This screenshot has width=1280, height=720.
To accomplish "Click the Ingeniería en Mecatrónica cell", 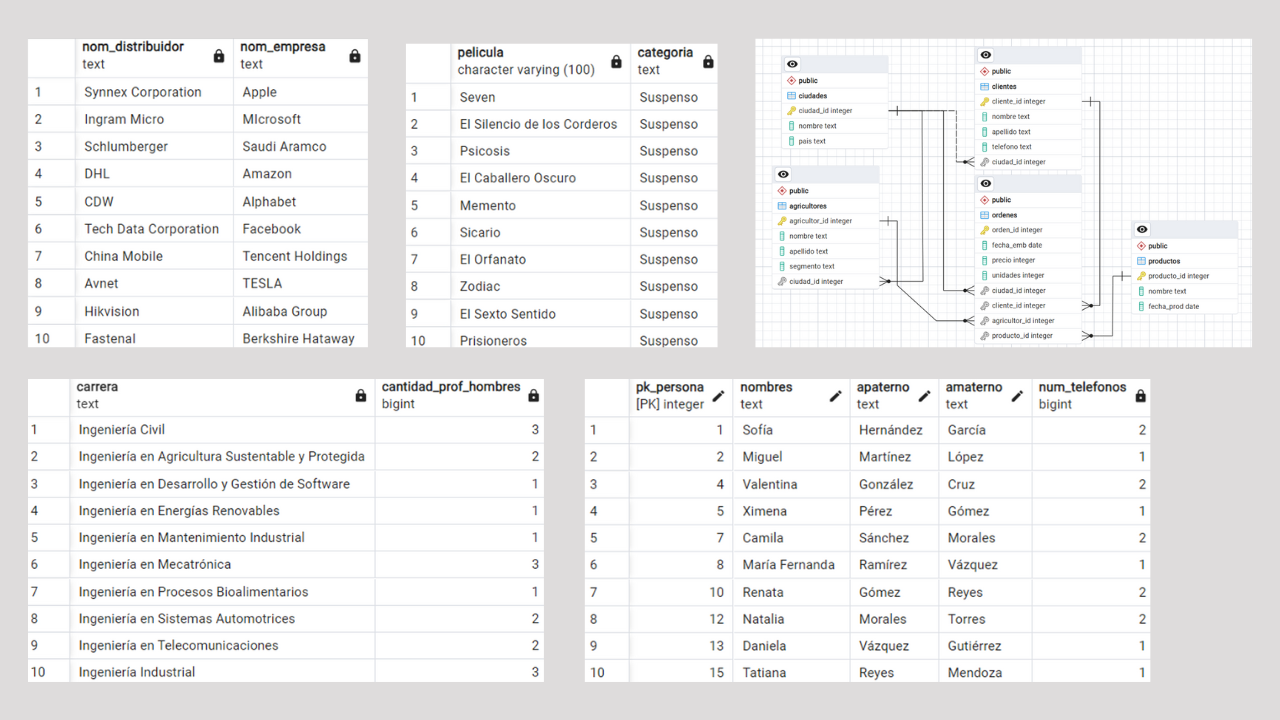I will coord(155,564).
